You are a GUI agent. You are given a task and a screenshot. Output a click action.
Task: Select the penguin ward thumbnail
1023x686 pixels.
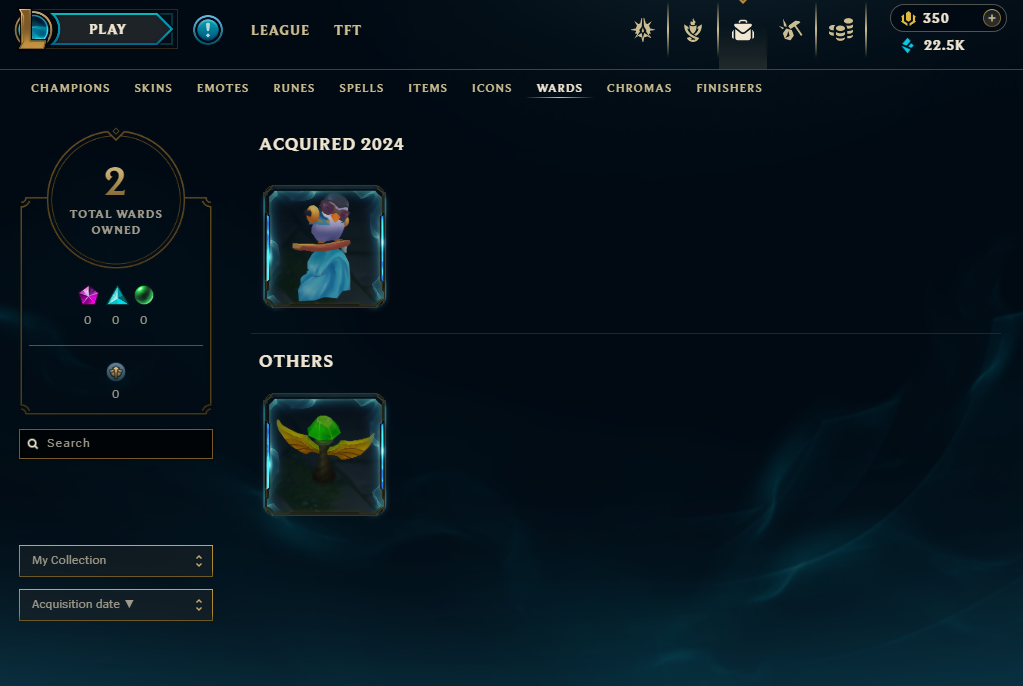(x=324, y=247)
